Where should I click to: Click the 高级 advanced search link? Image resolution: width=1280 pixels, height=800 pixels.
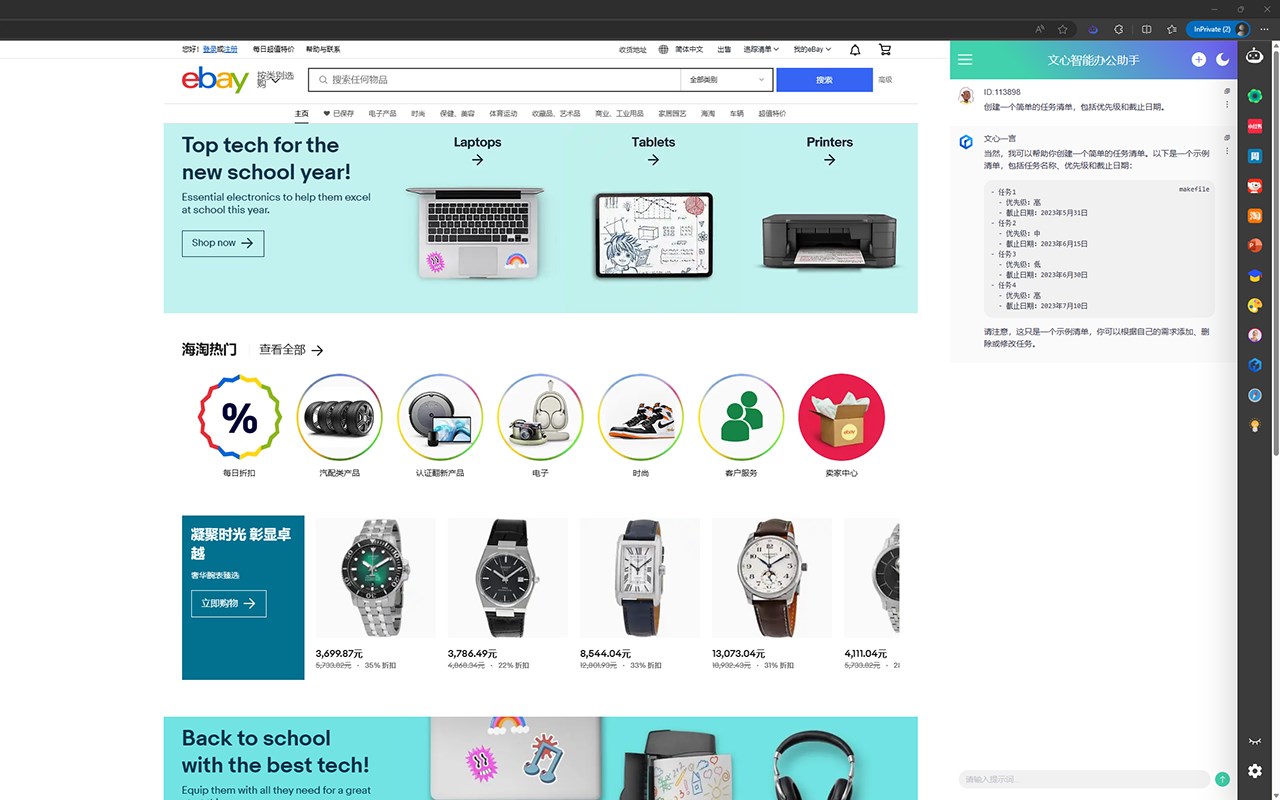(885, 80)
